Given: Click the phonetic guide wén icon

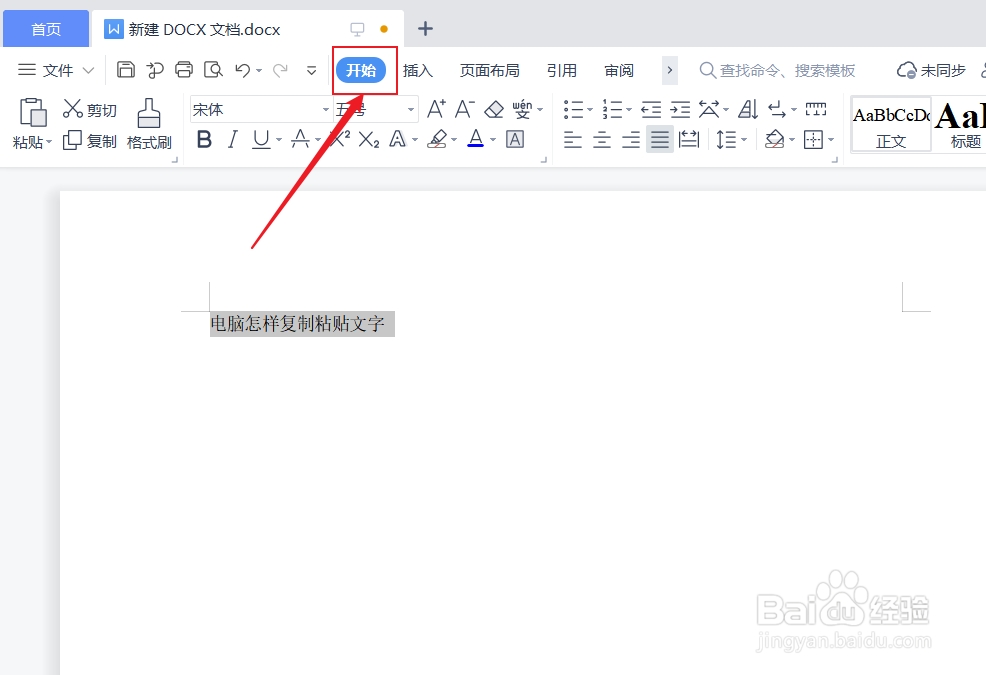Looking at the screenshot, I should (x=522, y=109).
